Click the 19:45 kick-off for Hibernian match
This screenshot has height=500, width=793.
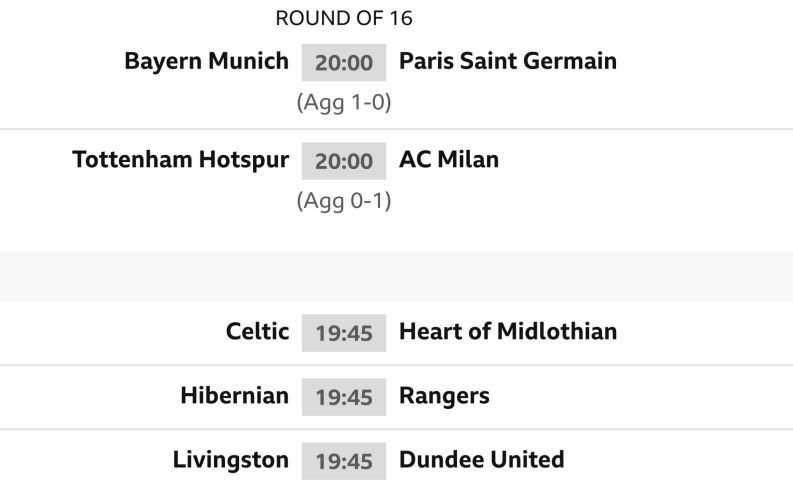[344, 397]
